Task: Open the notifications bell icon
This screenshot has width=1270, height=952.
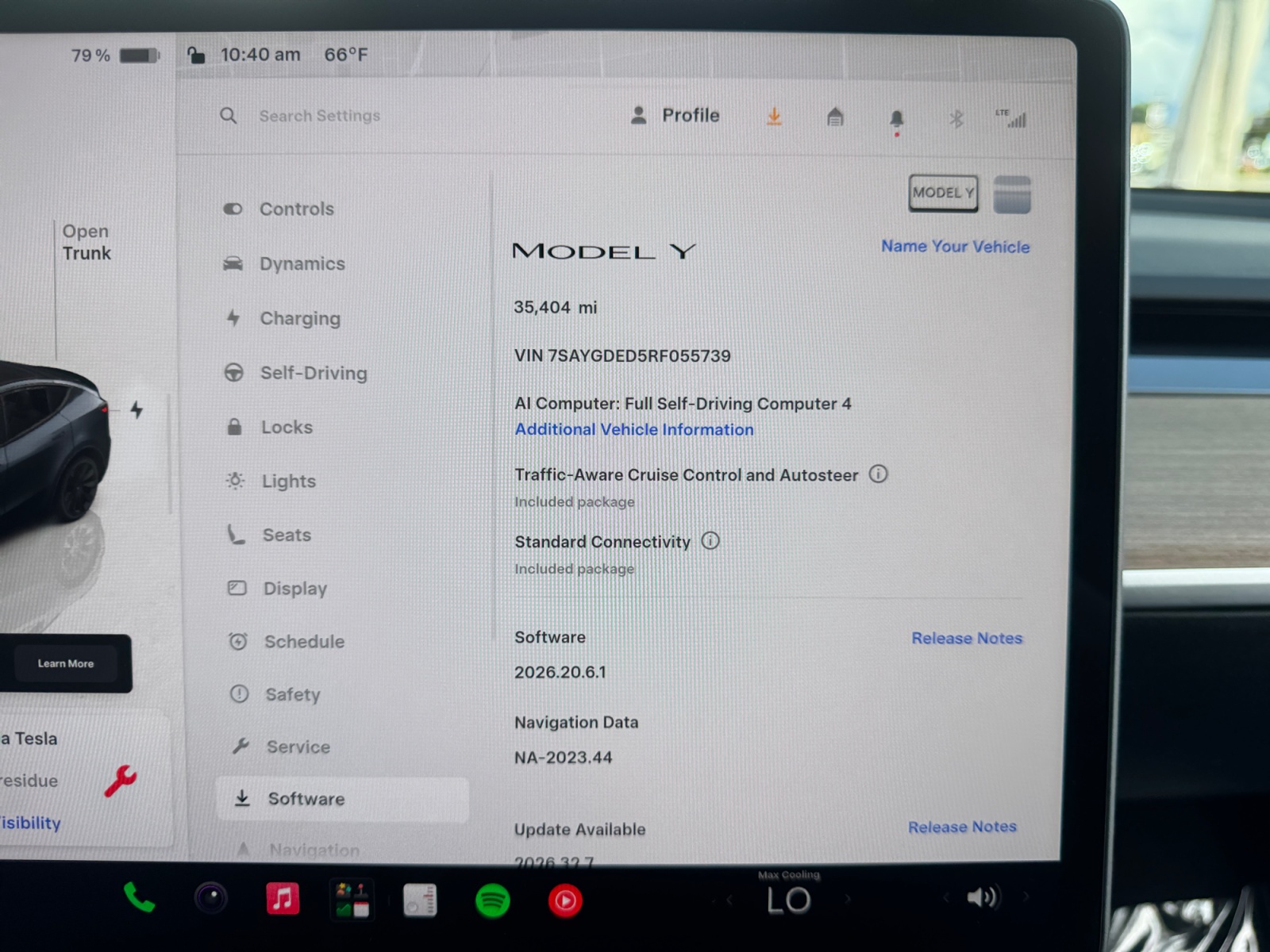Action: pyautogui.click(x=897, y=121)
